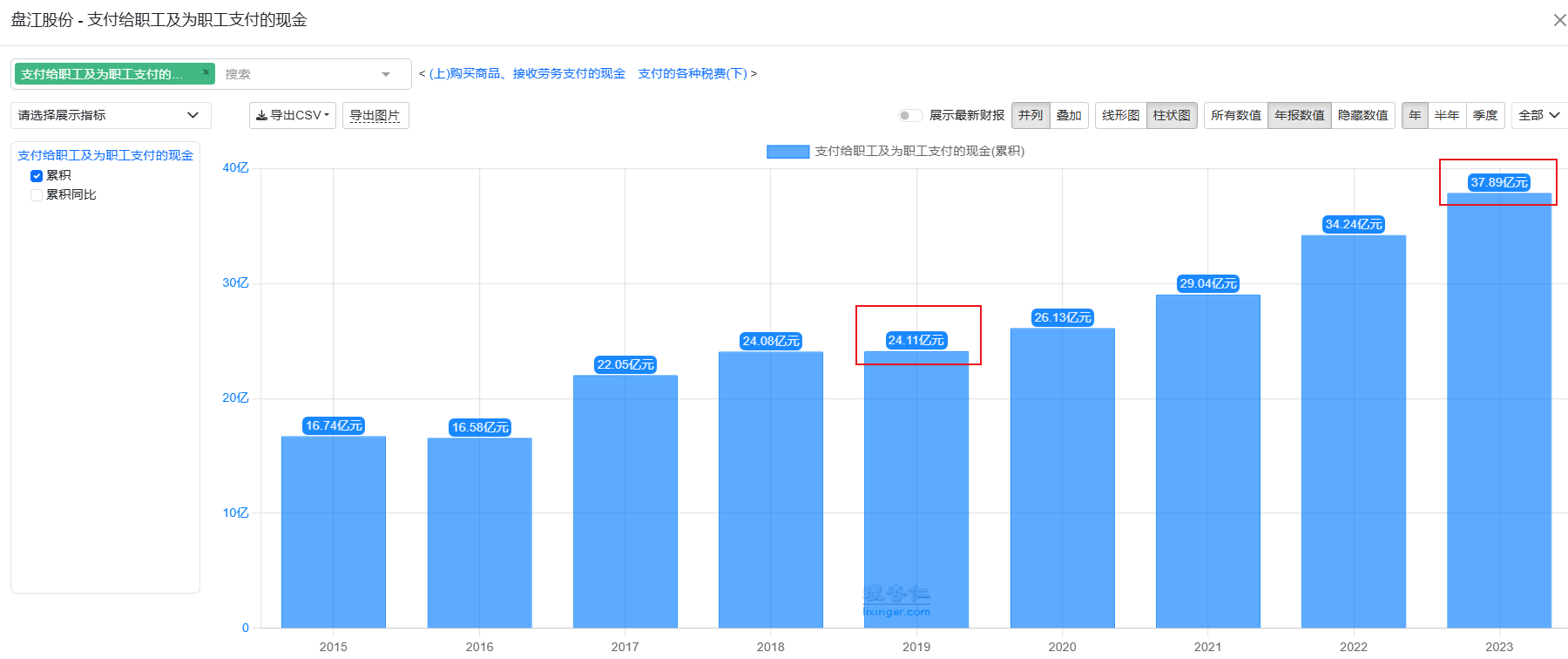Open the 全部 range dropdown
Viewport: 1568px width, 659px height.
[1538, 116]
